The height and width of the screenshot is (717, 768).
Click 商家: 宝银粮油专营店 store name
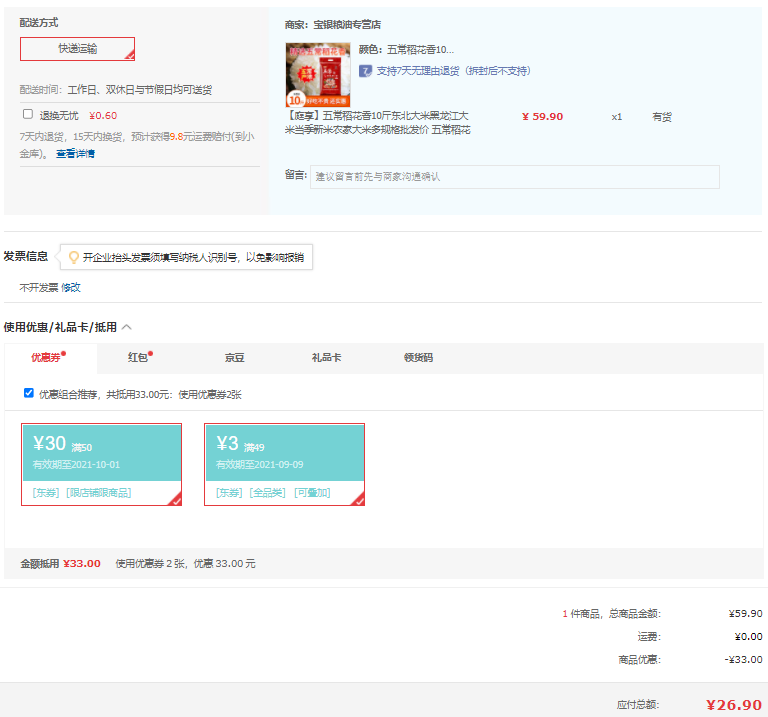coord(333,24)
